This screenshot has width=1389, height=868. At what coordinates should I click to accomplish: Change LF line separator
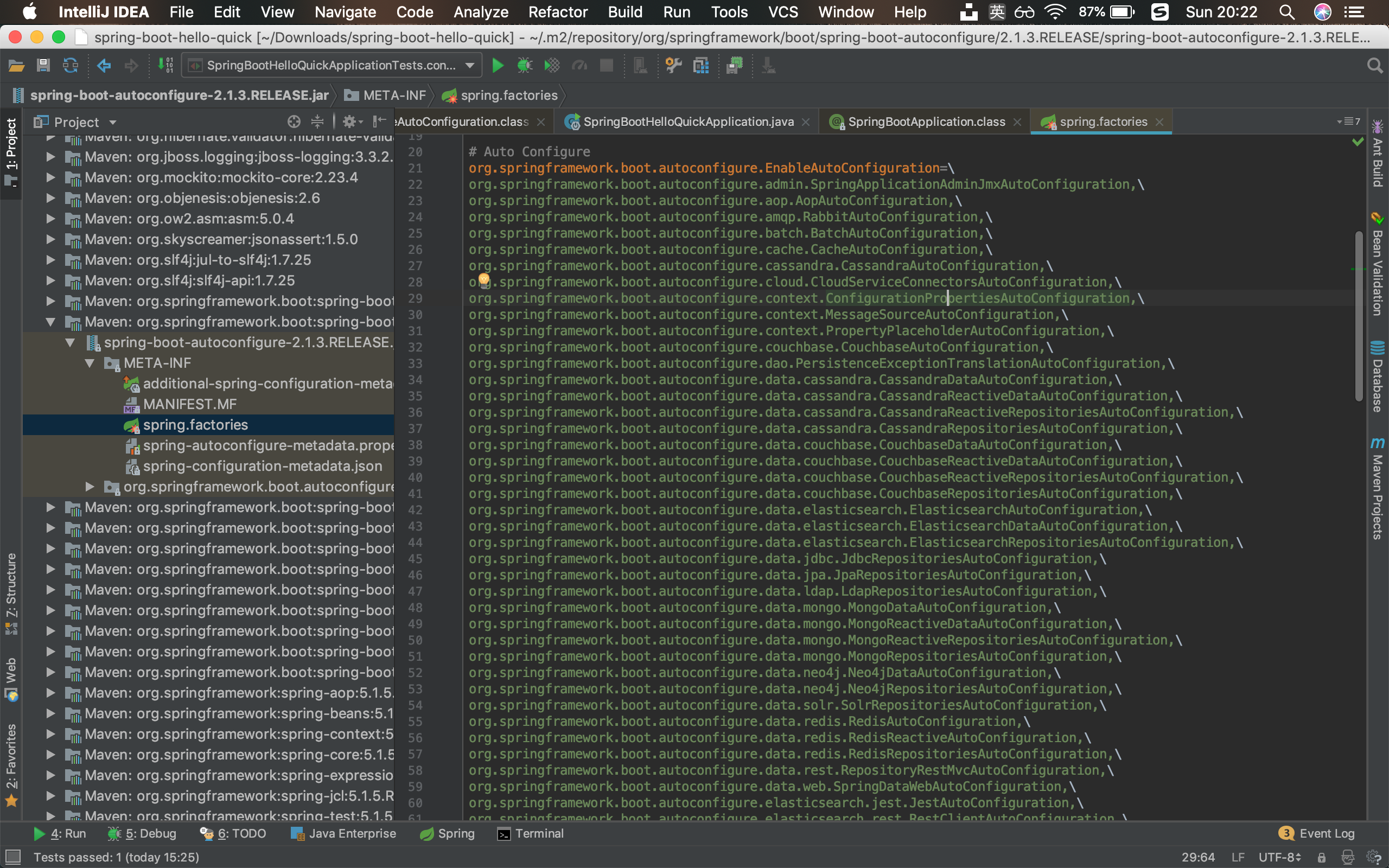click(x=1238, y=857)
